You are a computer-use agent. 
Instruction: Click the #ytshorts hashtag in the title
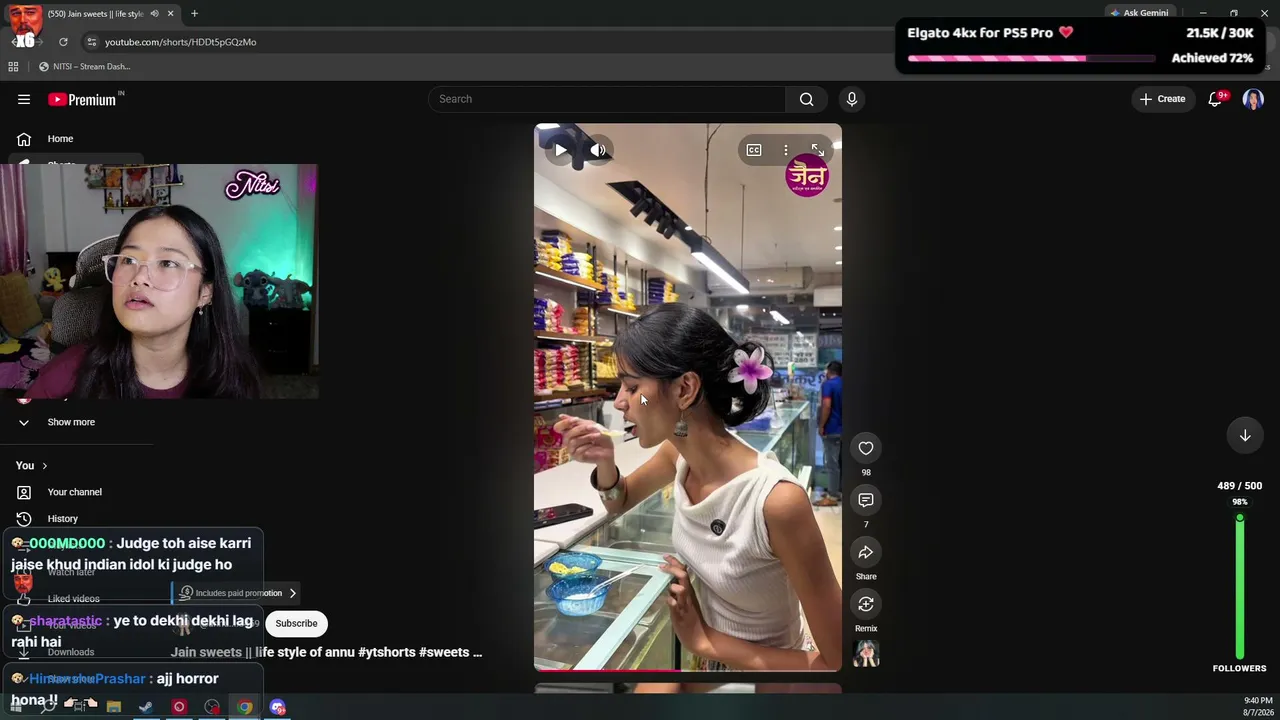point(386,652)
